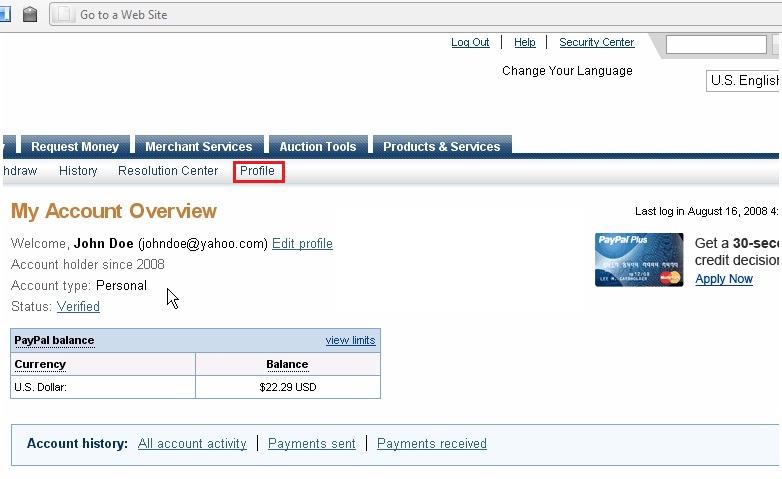Click the Change Your Language label
This screenshot has height=479, width=782.
click(567, 71)
